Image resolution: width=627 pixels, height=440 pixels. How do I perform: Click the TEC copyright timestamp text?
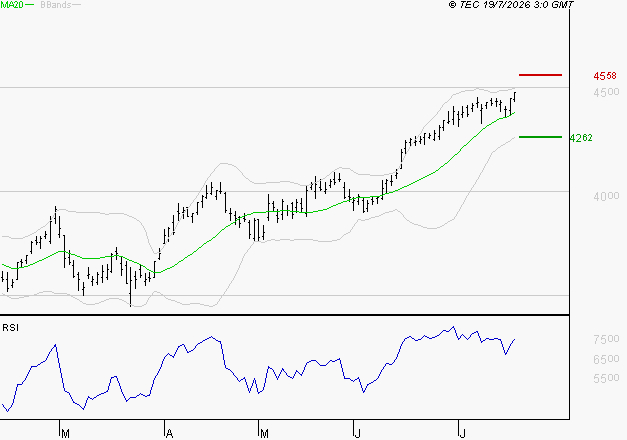tap(511, 5)
